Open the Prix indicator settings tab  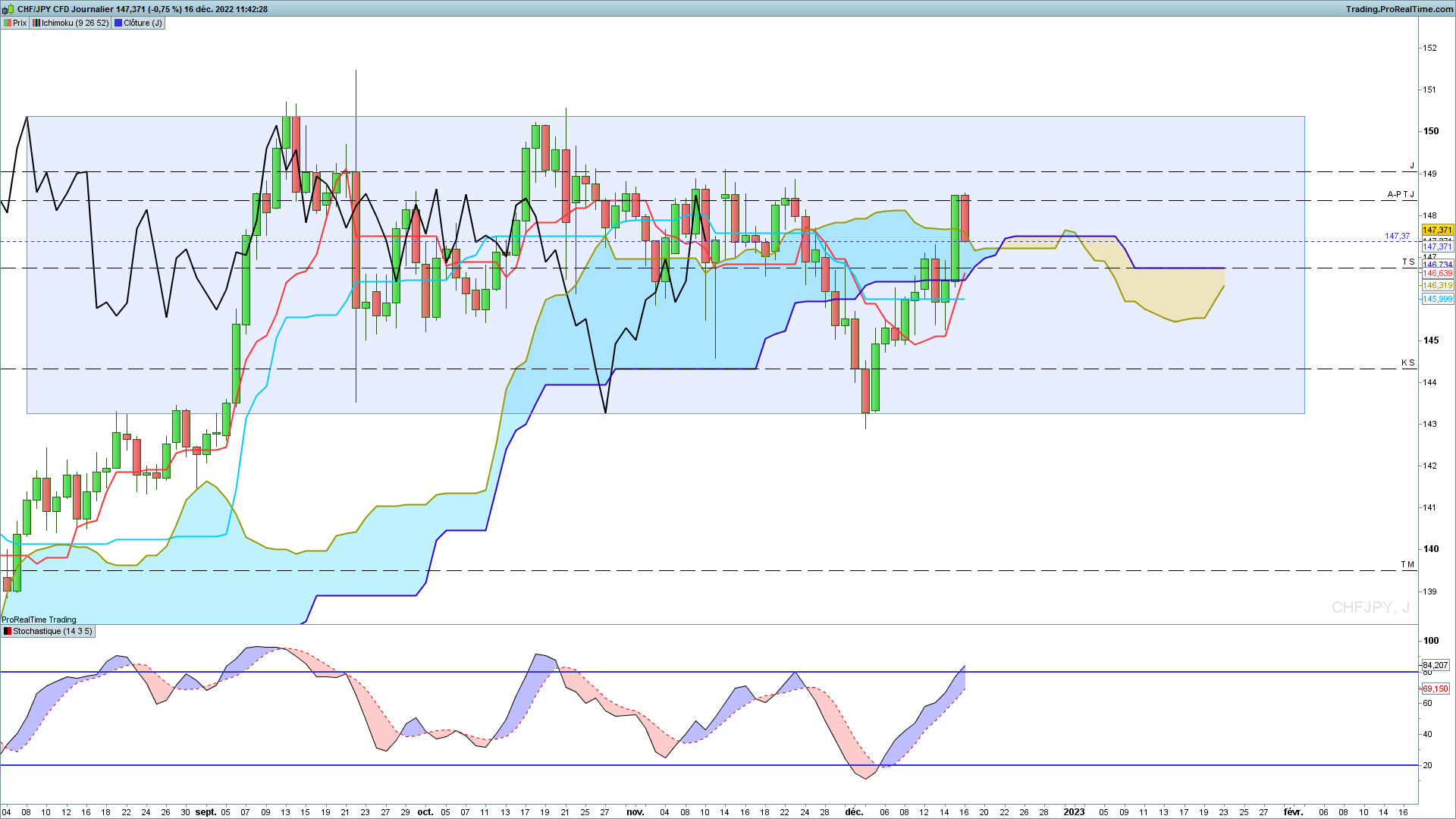click(x=15, y=23)
